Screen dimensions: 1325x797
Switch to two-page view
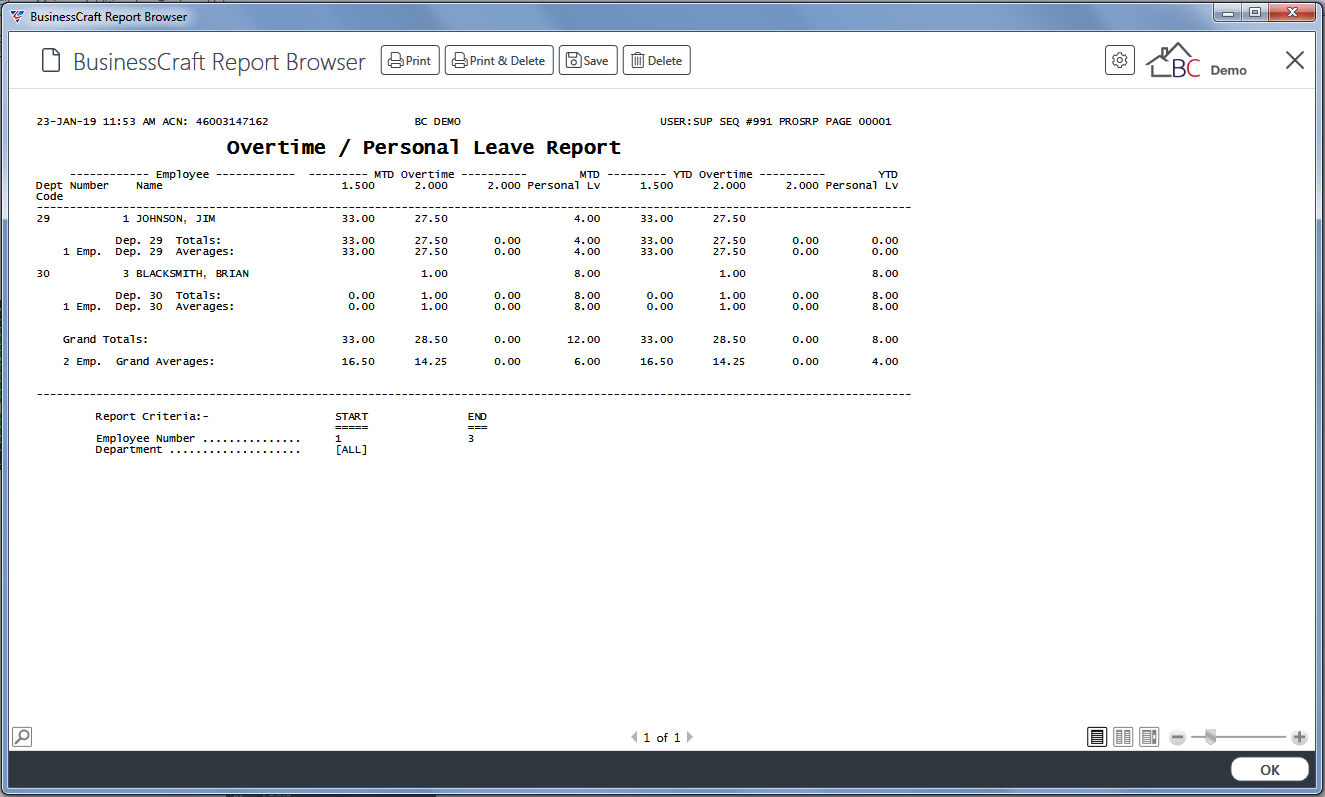(1123, 737)
